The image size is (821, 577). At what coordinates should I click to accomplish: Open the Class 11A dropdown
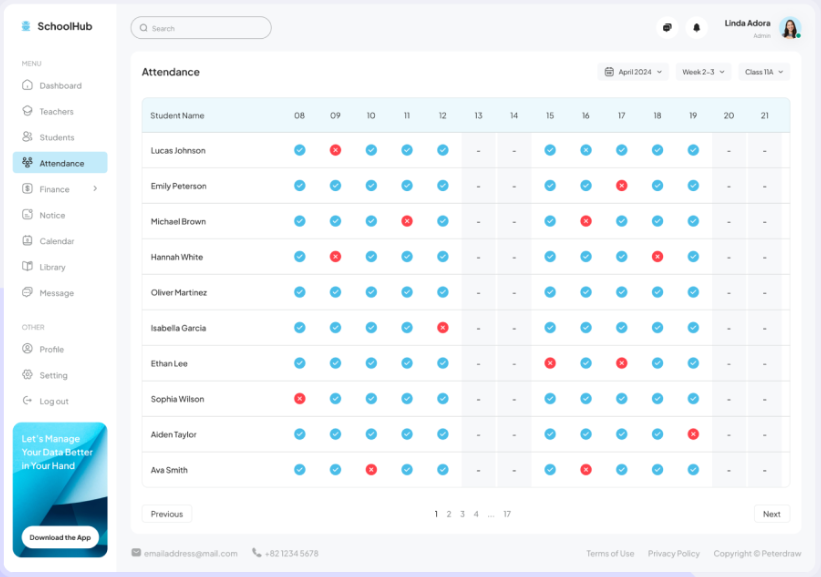tap(764, 72)
